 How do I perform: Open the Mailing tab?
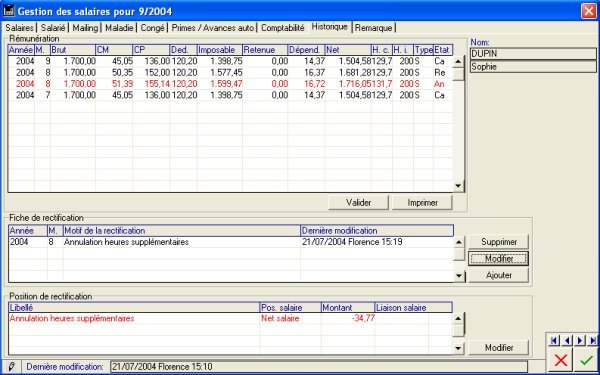85,28
